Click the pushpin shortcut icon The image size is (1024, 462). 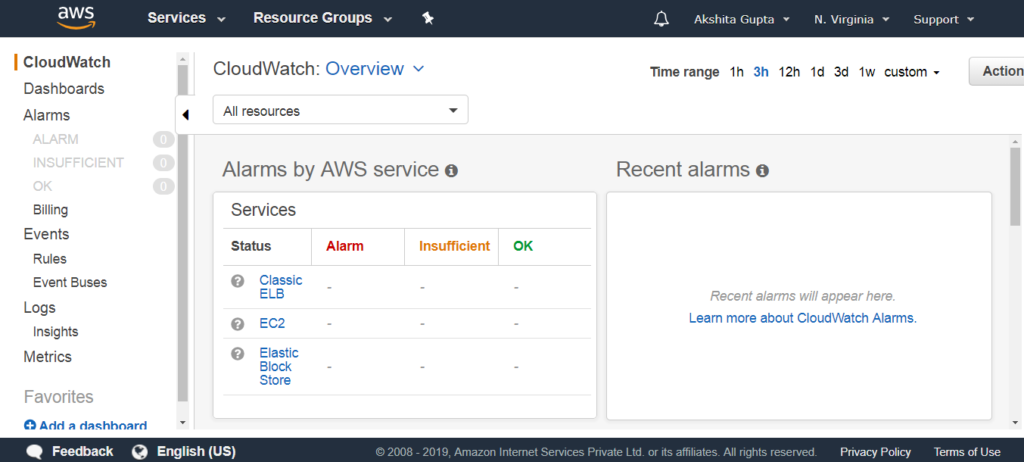pos(428,18)
